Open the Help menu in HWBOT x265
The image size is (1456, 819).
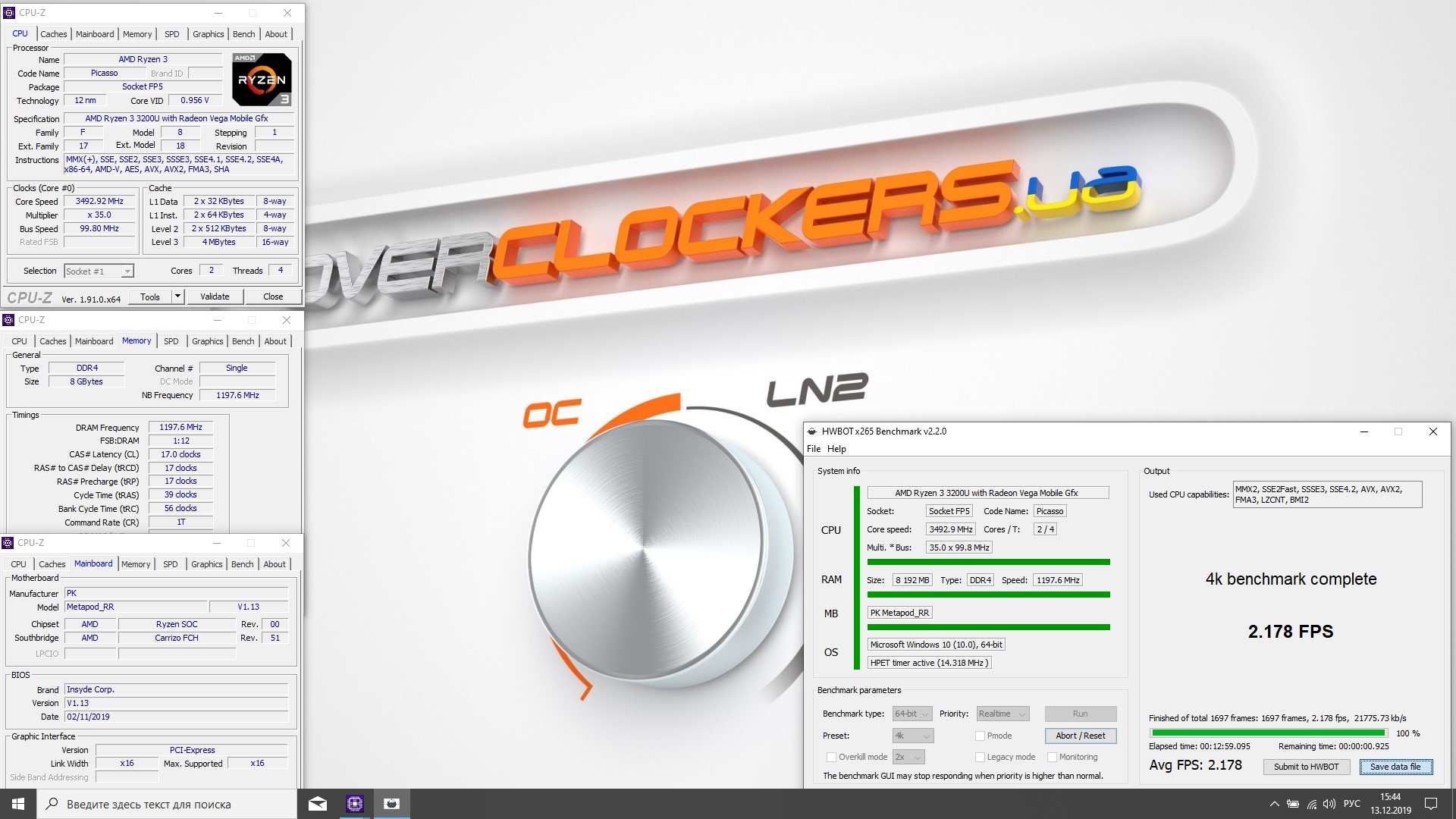[x=836, y=449]
